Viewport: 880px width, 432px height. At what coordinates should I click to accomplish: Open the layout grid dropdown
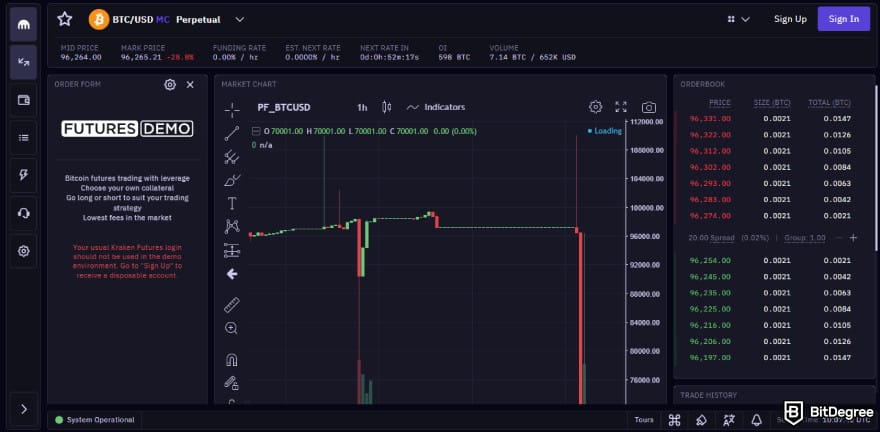738,19
